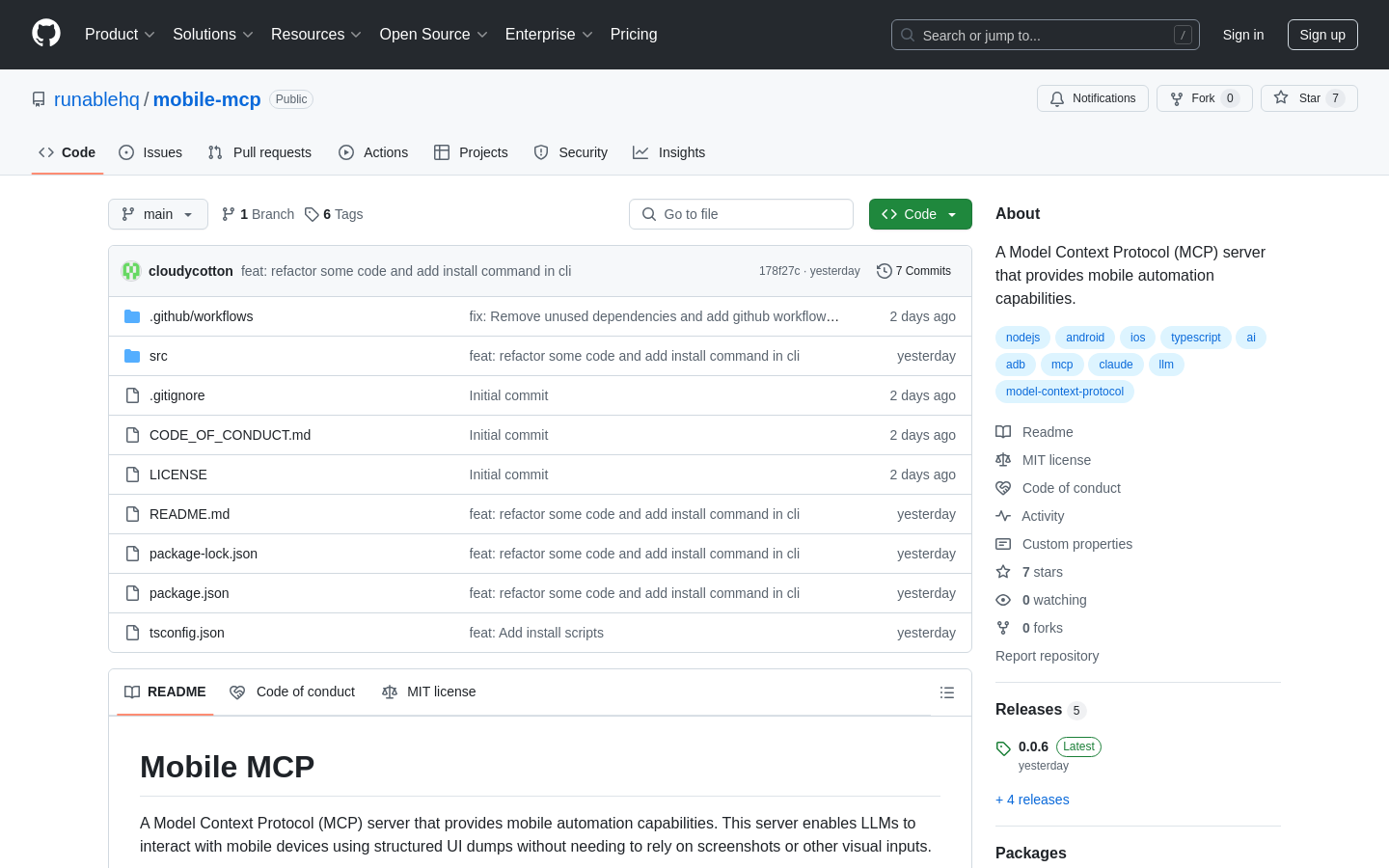Screen dimensions: 1389x868
Task: Switch to the Issues tab
Action: coord(150,152)
